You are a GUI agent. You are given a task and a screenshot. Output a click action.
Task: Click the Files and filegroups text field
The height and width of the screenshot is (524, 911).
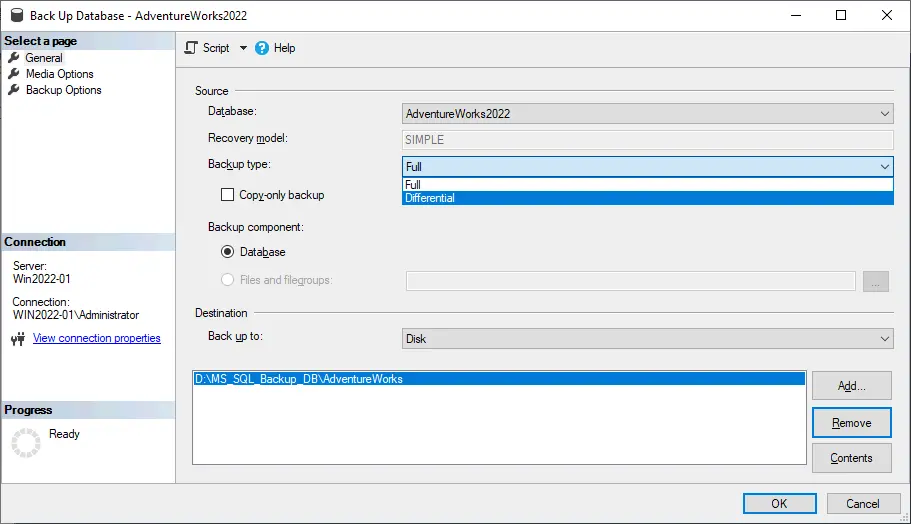(x=630, y=281)
